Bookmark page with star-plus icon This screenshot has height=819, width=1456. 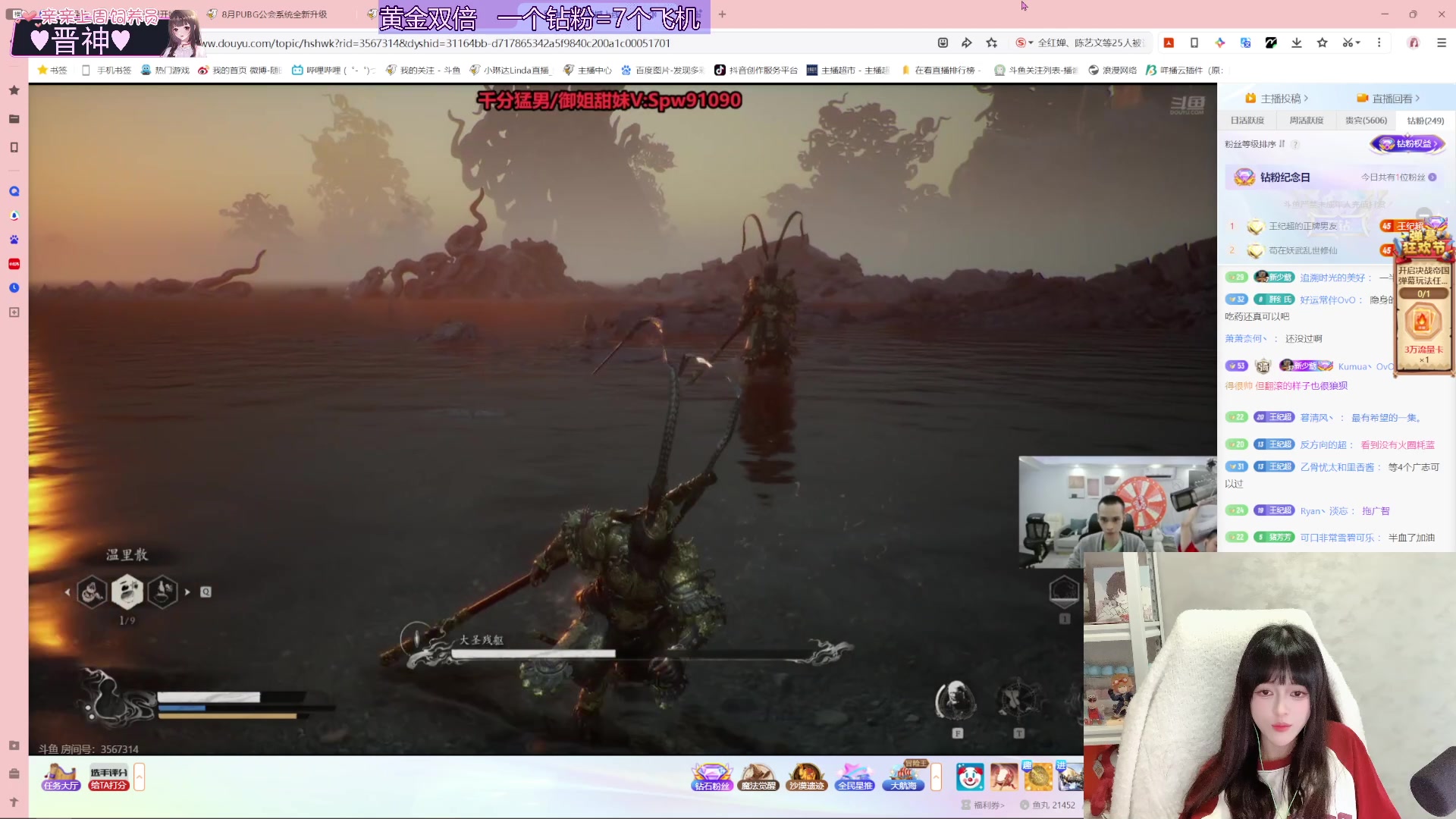(x=992, y=43)
